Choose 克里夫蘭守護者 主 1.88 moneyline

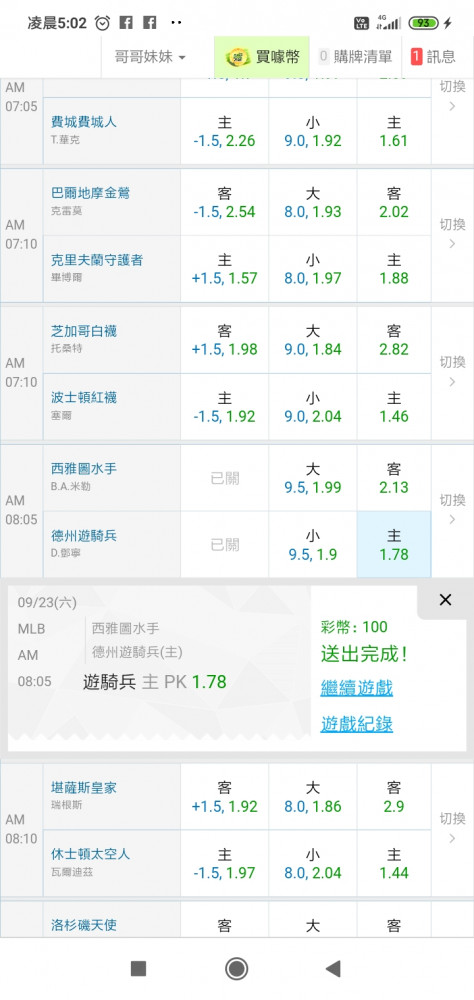coord(394,269)
